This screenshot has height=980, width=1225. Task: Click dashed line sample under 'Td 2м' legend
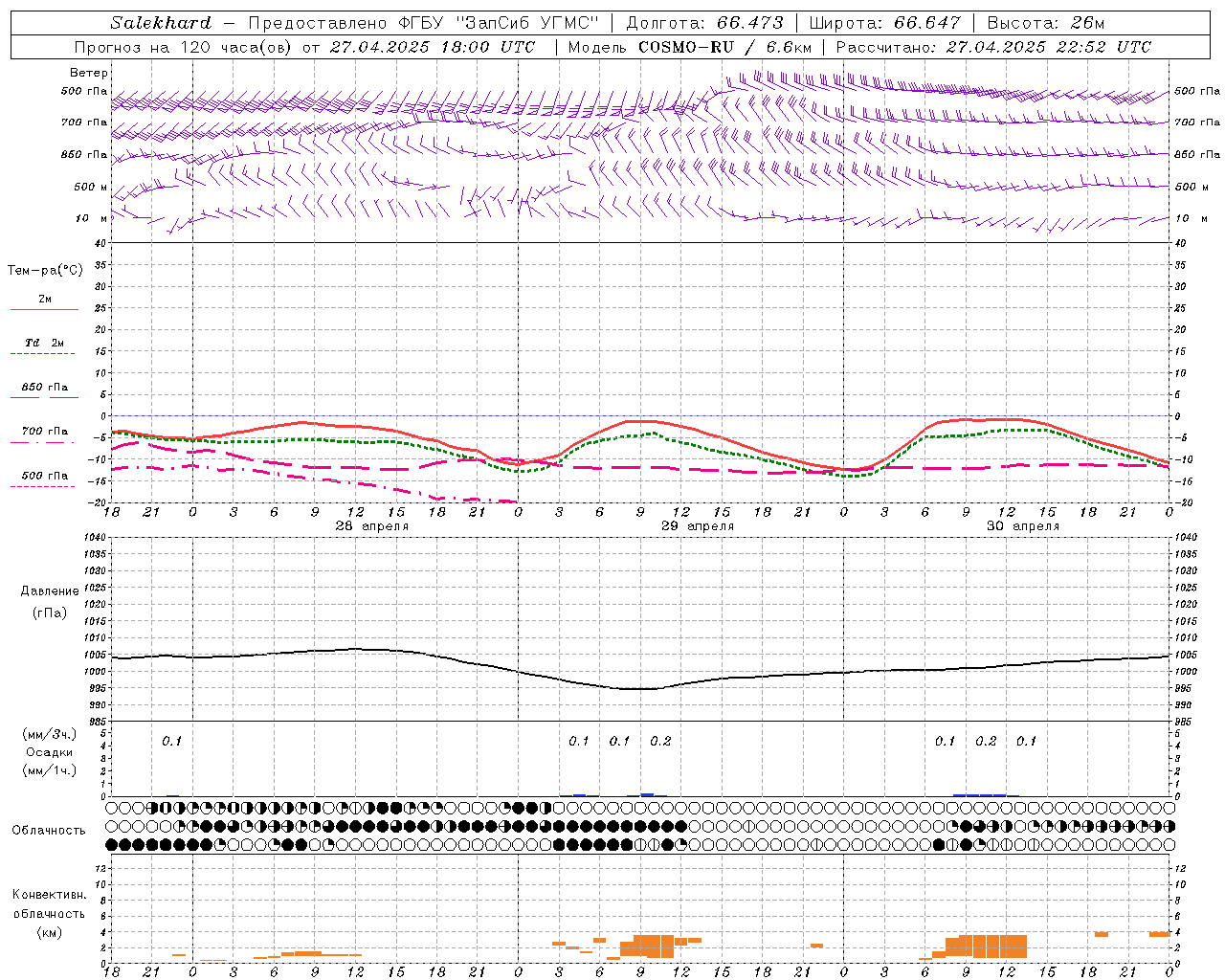pos(44,353)
